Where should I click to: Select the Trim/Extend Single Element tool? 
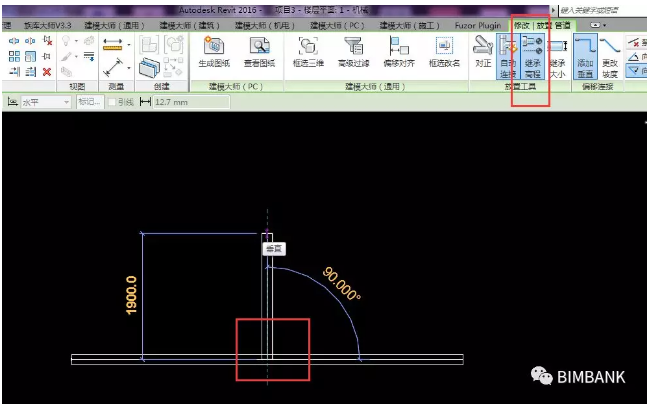[14, 72]
